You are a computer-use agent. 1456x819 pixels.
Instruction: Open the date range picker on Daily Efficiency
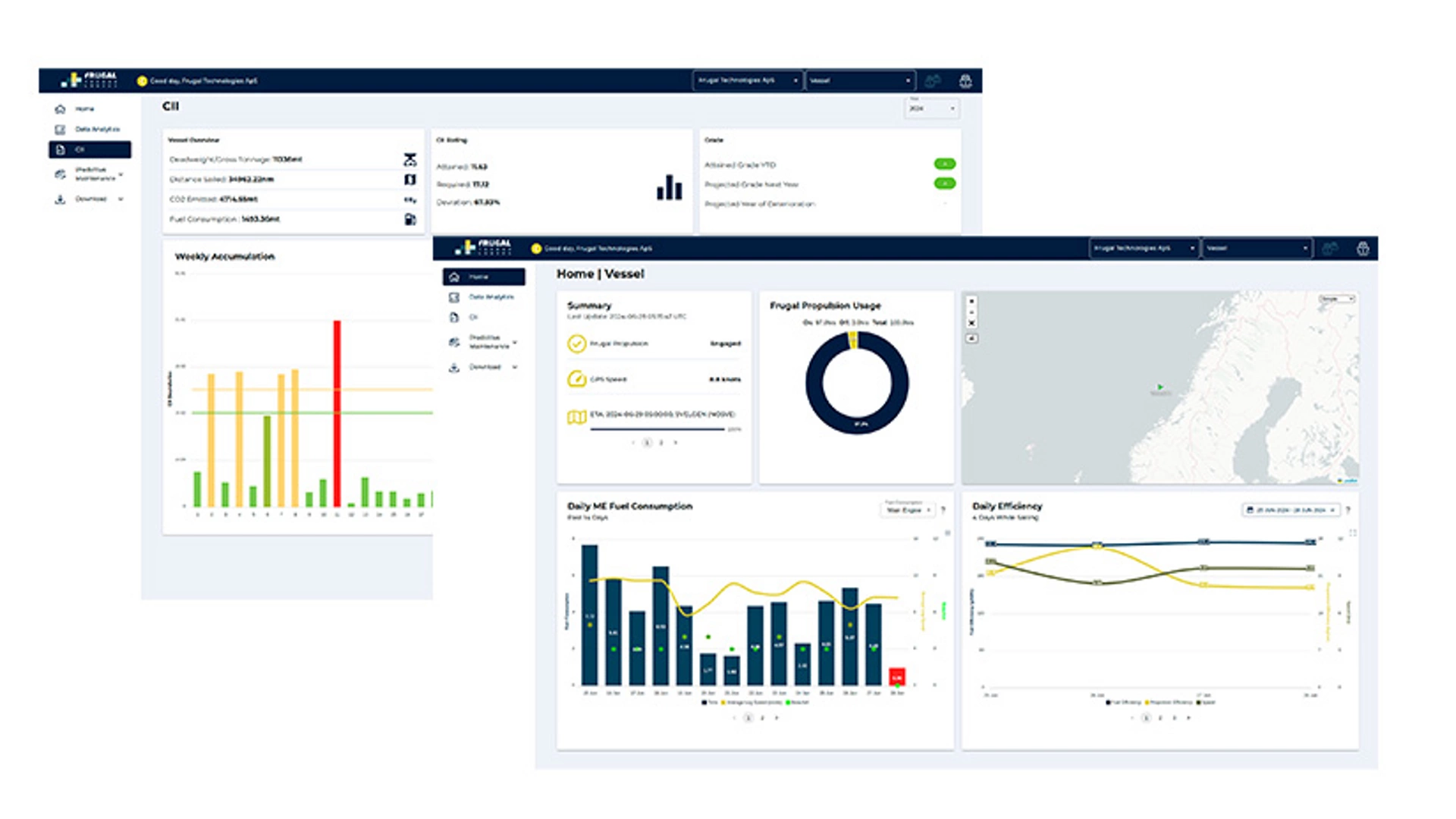1289,510
